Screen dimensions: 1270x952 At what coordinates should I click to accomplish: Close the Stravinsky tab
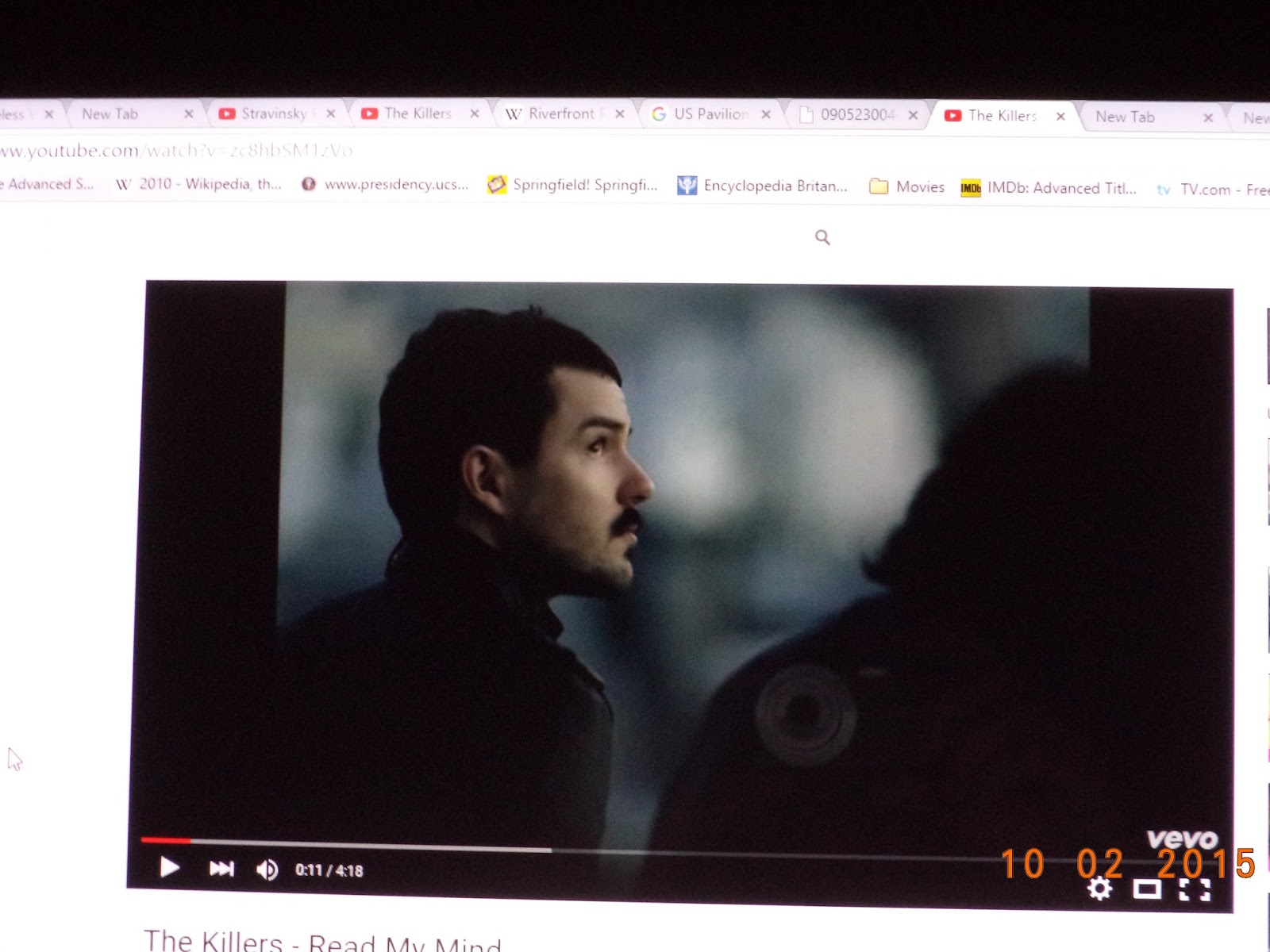coord(331,113)
